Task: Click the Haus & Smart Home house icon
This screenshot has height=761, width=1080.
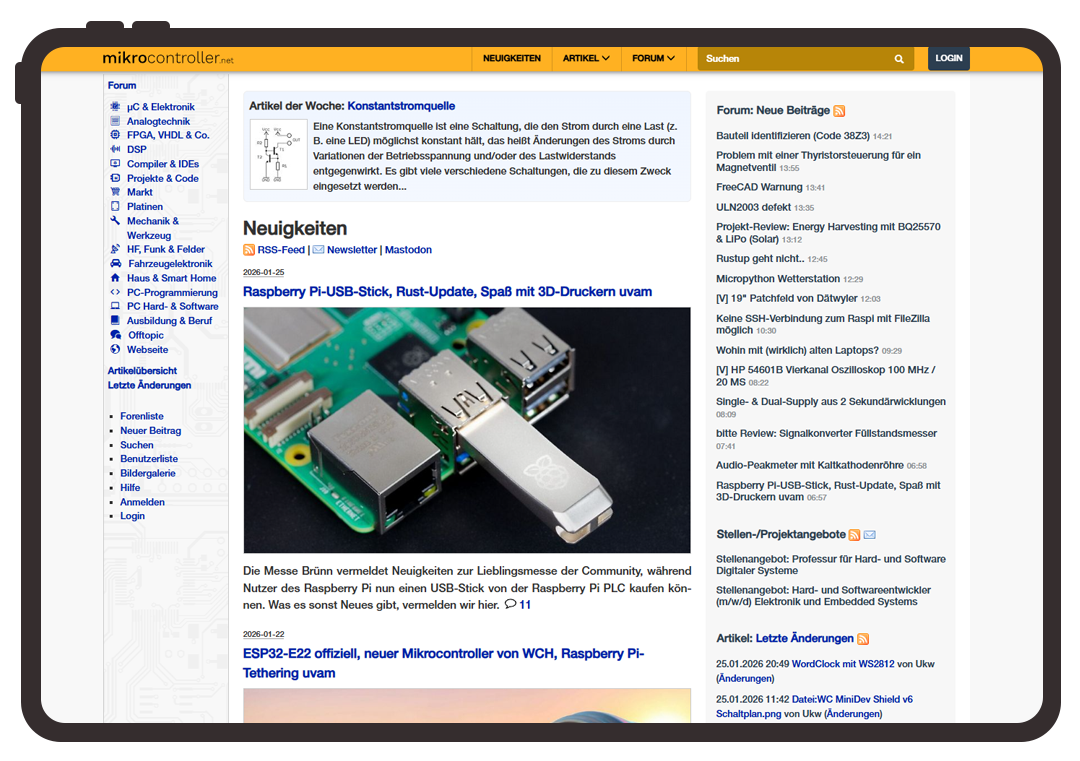Action: coord(115,278)
